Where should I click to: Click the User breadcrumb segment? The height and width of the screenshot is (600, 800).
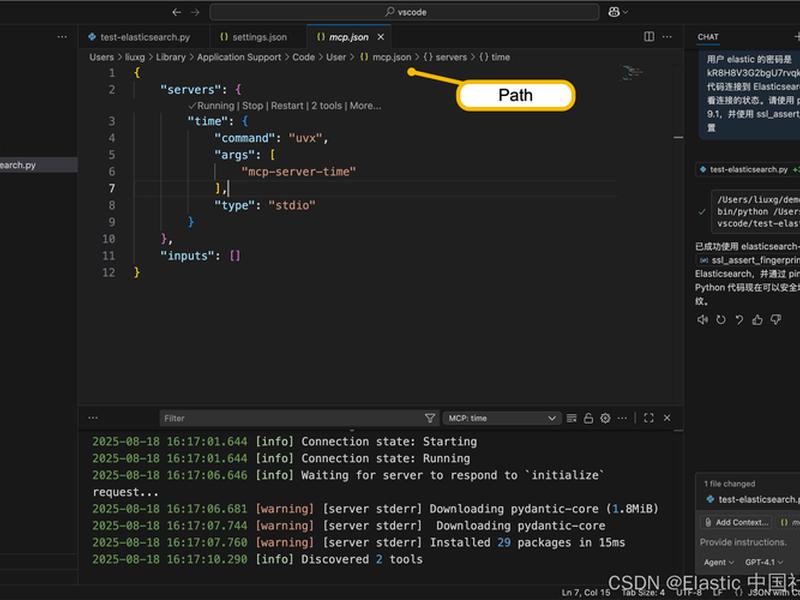(336, 57)
